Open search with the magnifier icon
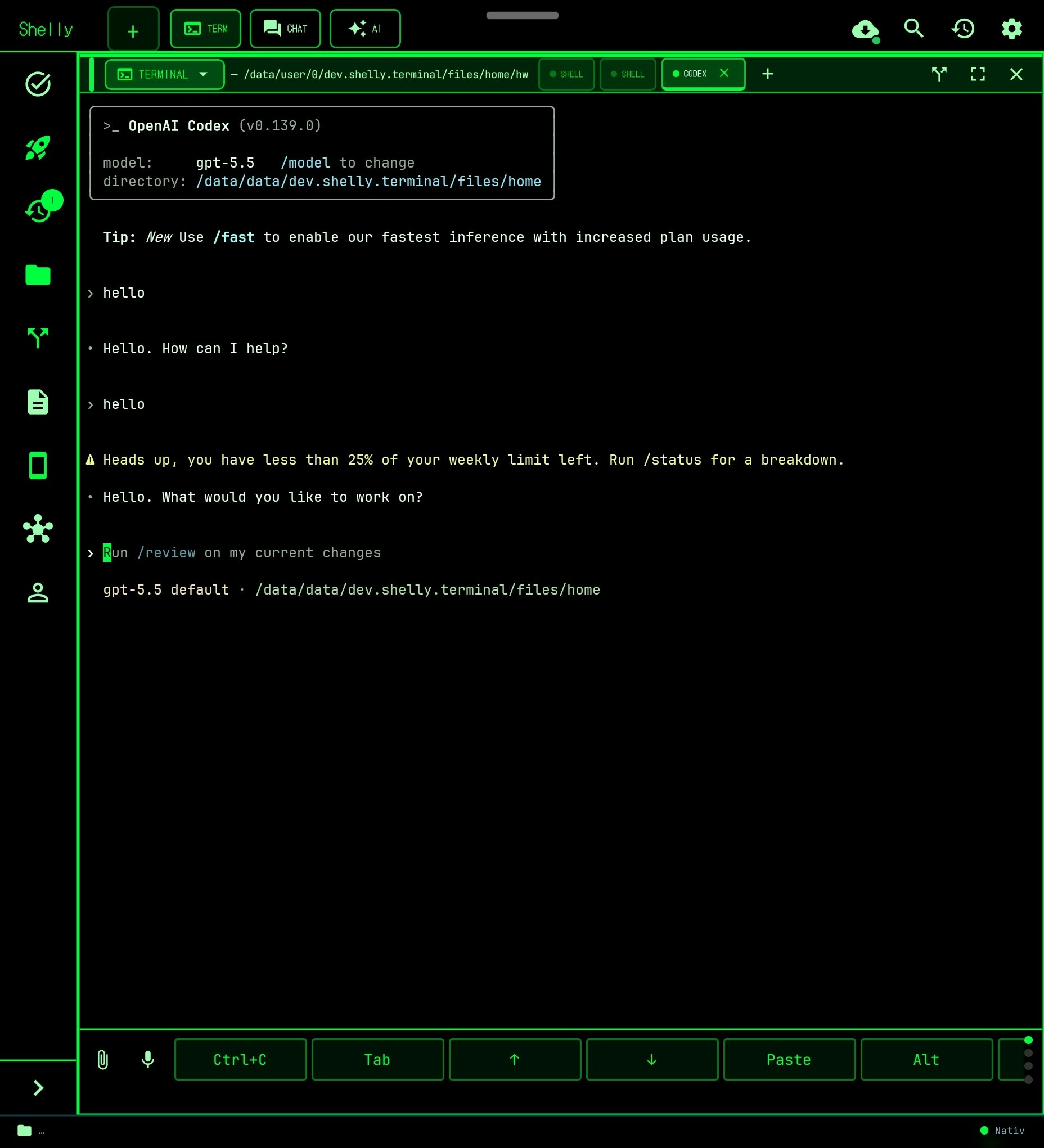The height and width of the screenshot is (1148, 1044). pos(914,29)
